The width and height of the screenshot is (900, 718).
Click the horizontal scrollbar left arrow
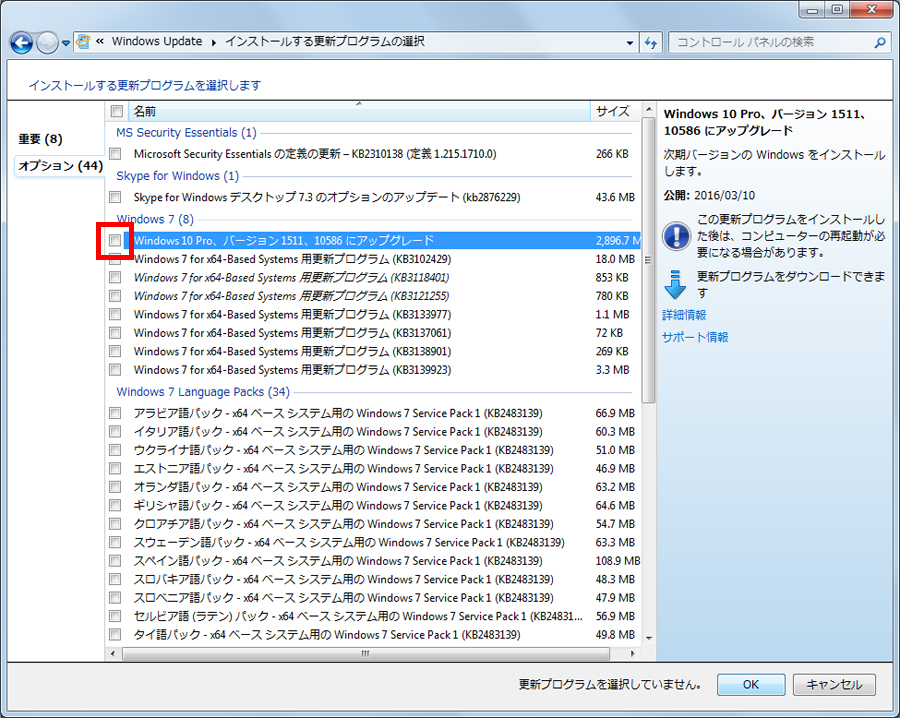112,654
